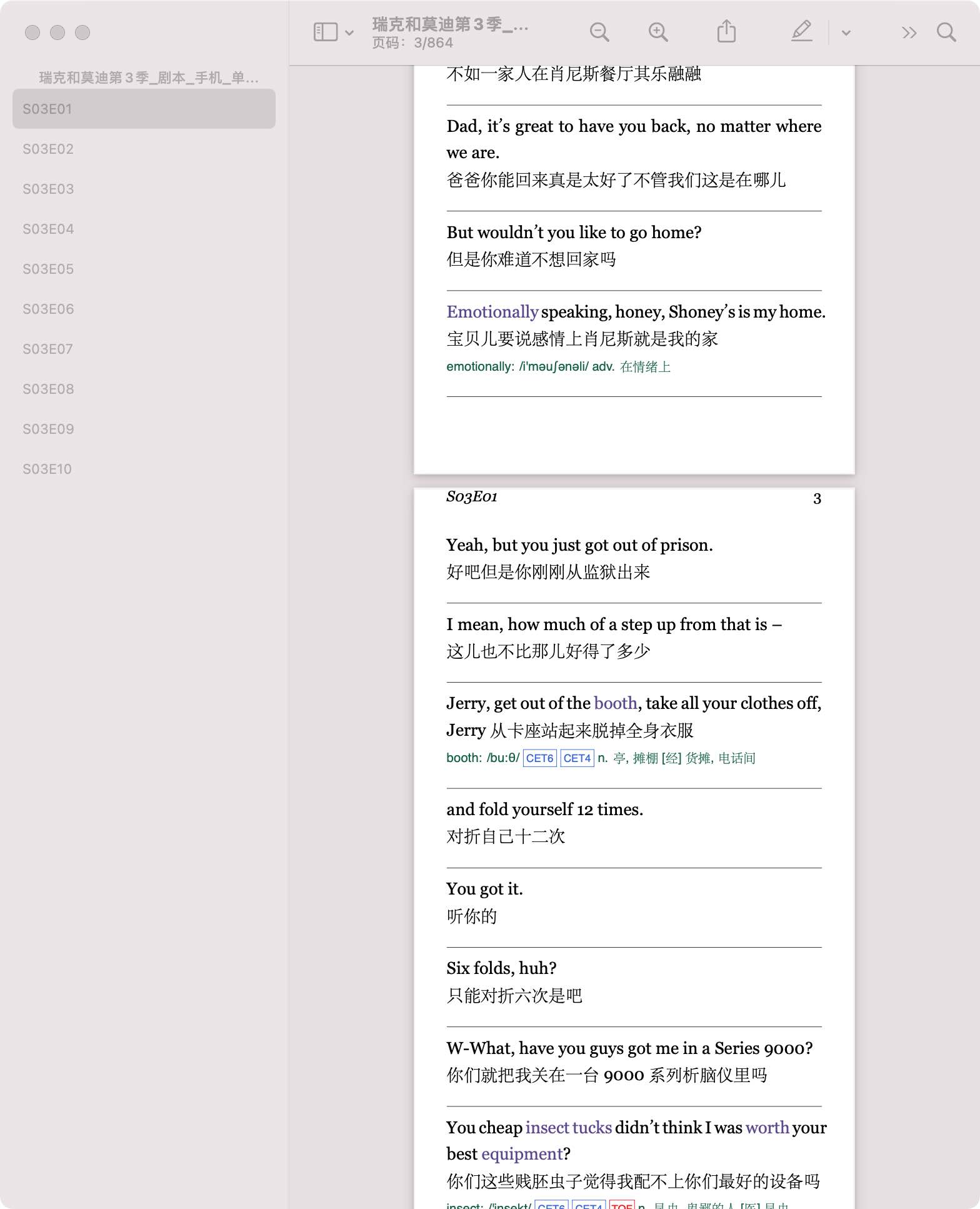Click the S03E01 page header text
The width and height of the screenshot is (980, 1209).
click(472, 497)
